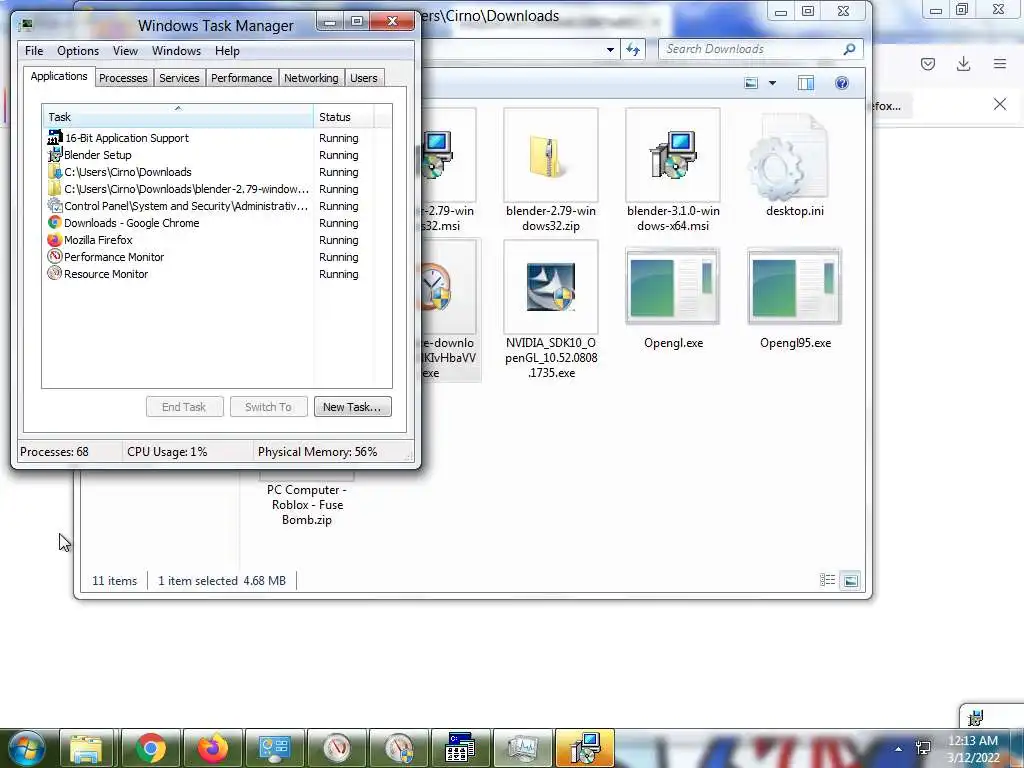Sort tasks by the Status column header

click(x=344, y=117)
